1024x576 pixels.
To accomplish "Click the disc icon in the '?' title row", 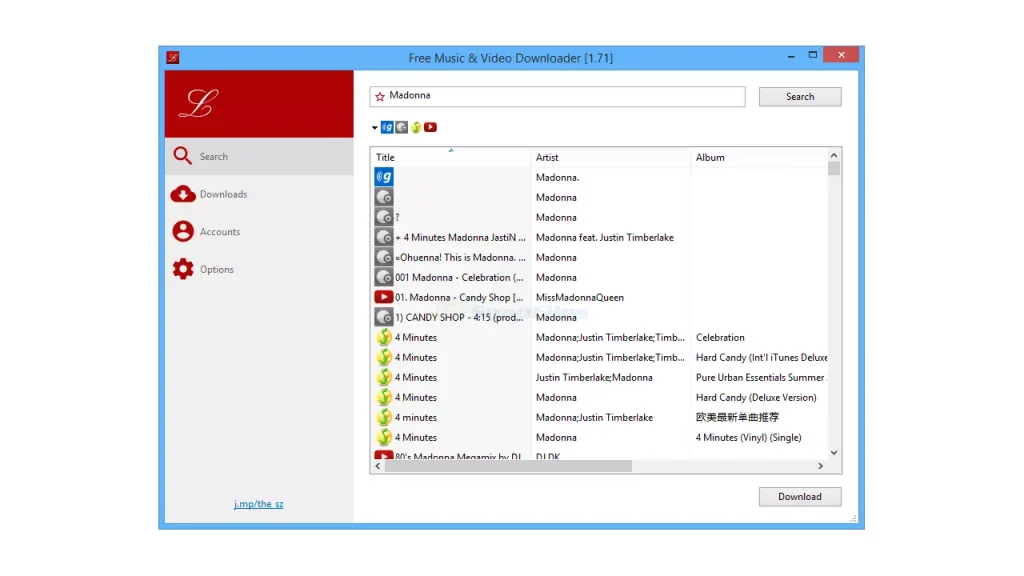I will (384, 217).
